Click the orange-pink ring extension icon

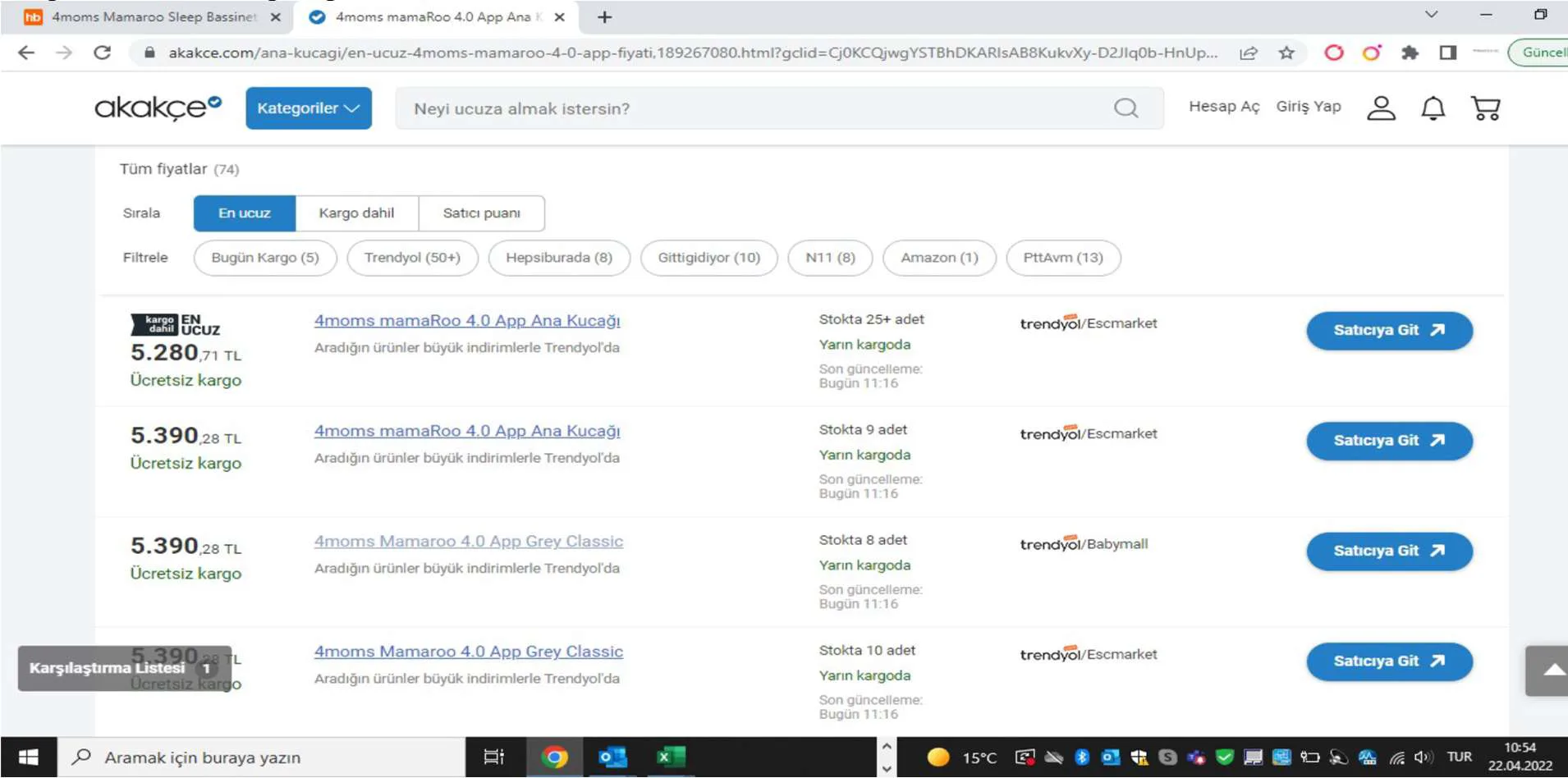[x=1372, y=53]
